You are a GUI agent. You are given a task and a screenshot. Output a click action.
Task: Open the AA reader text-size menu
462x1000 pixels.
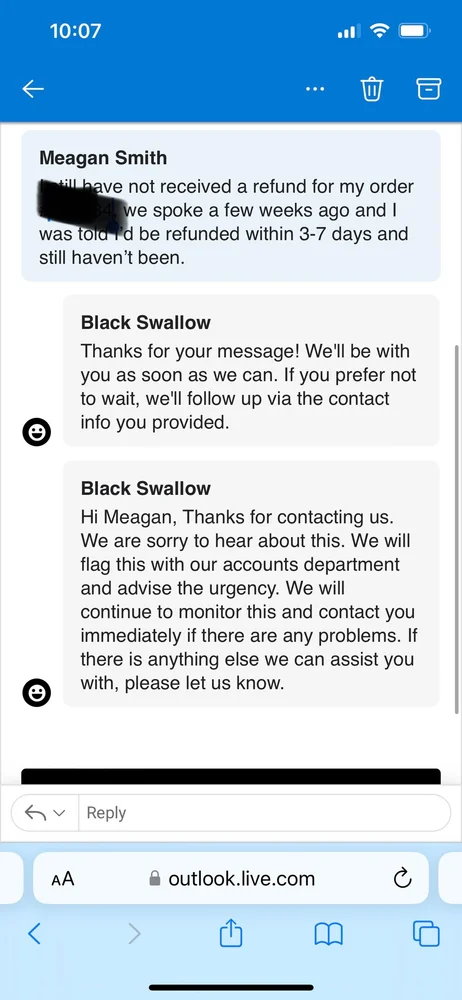click(x=63, y=879)
